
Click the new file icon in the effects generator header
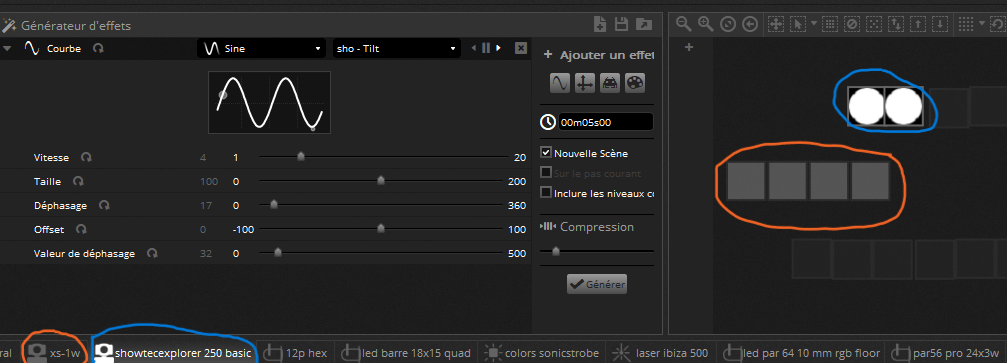click(x=600, y=25)
